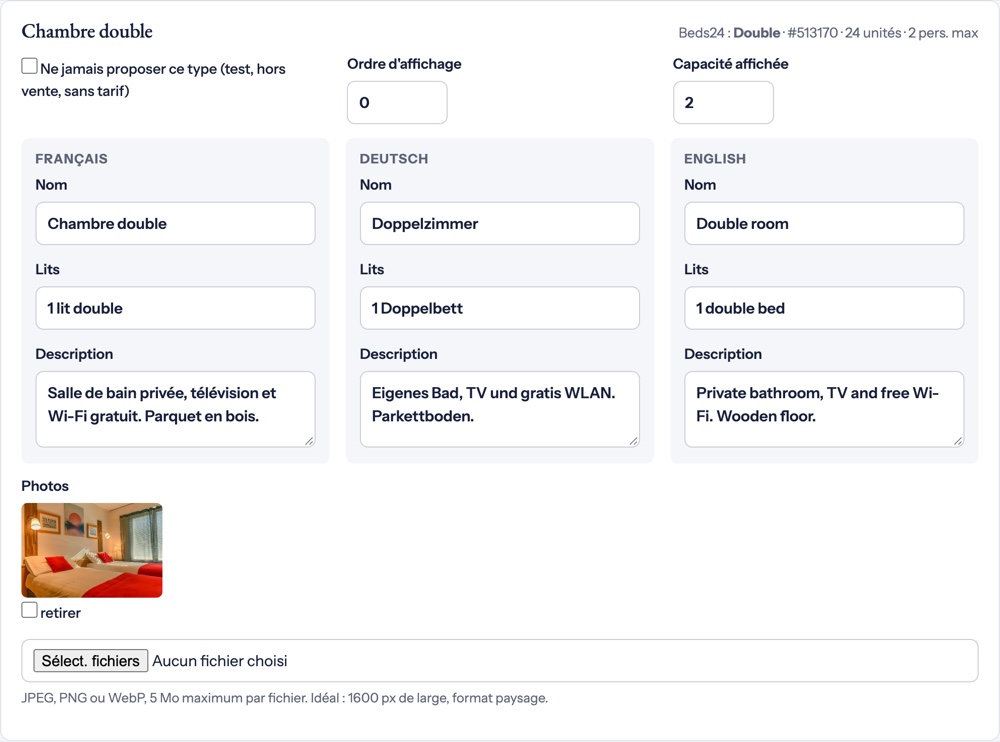Edit the German name 'Doppelzimmer'
The height and width of the screenshot is (742, 1000).
click(x=499, y=224)
